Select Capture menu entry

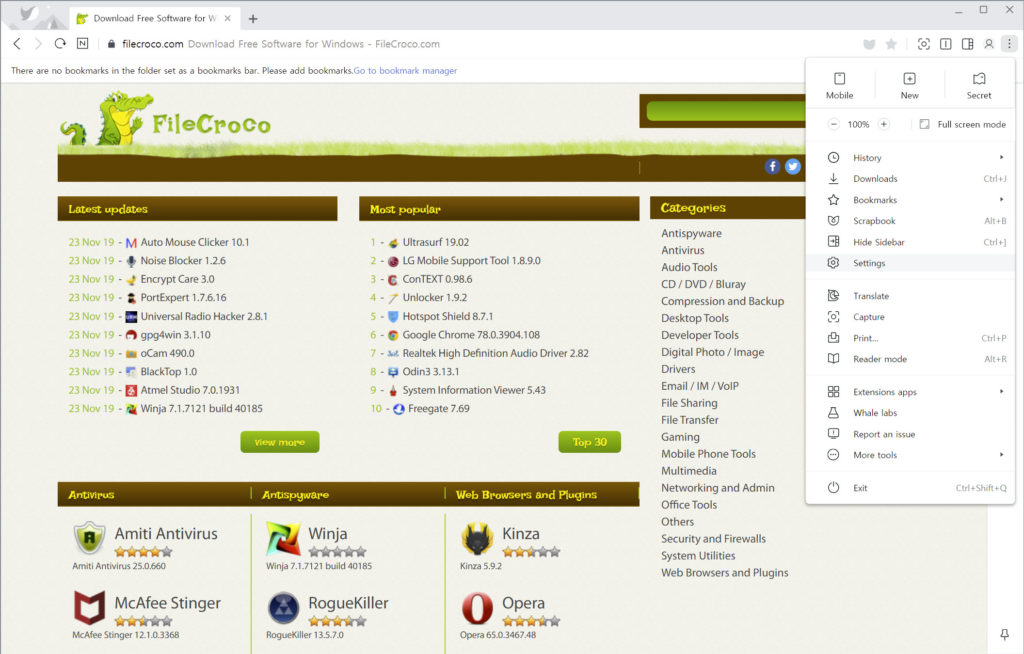[x=910, y=317]
